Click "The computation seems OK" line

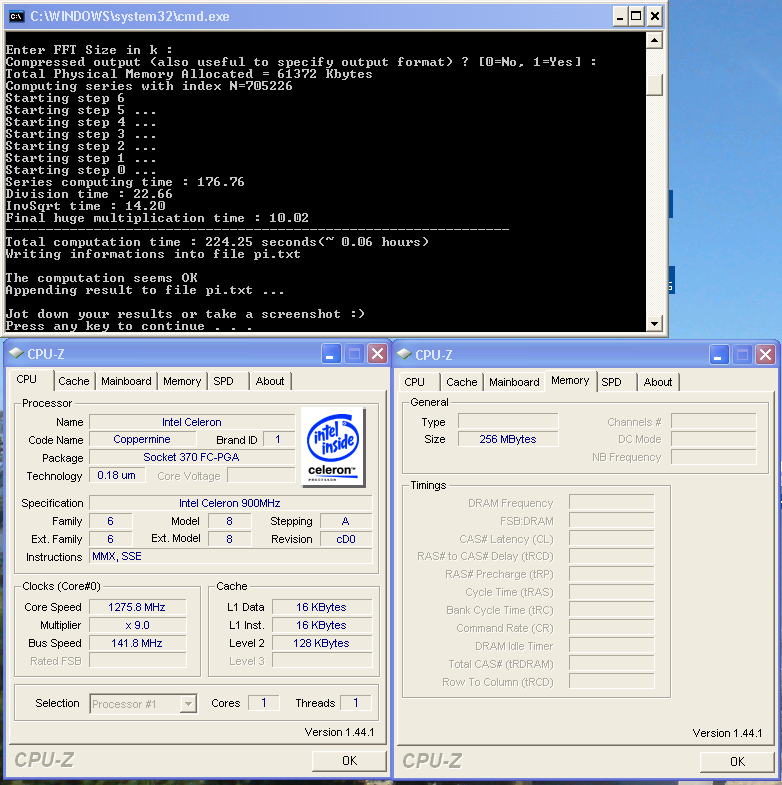click(102, 278)
